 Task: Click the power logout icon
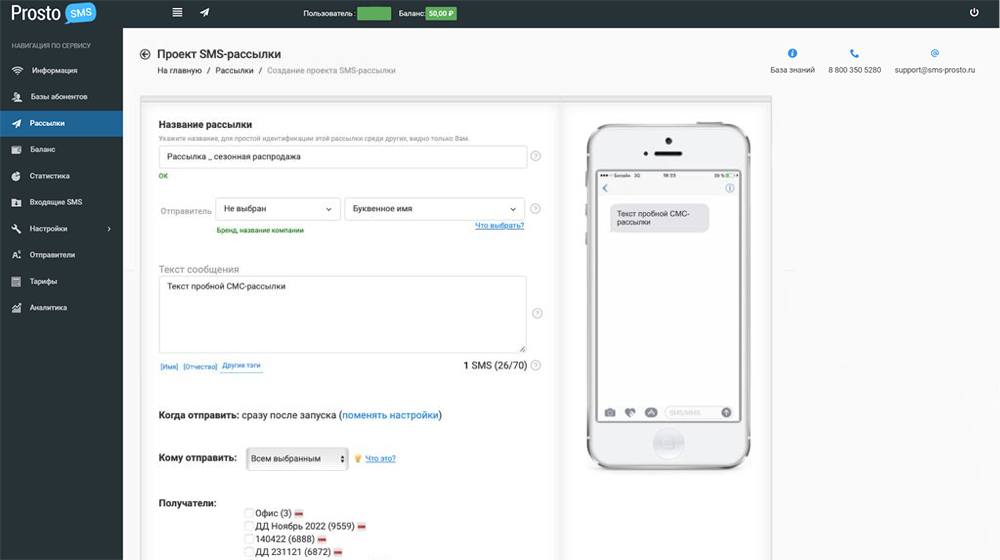tap(974, 13)
